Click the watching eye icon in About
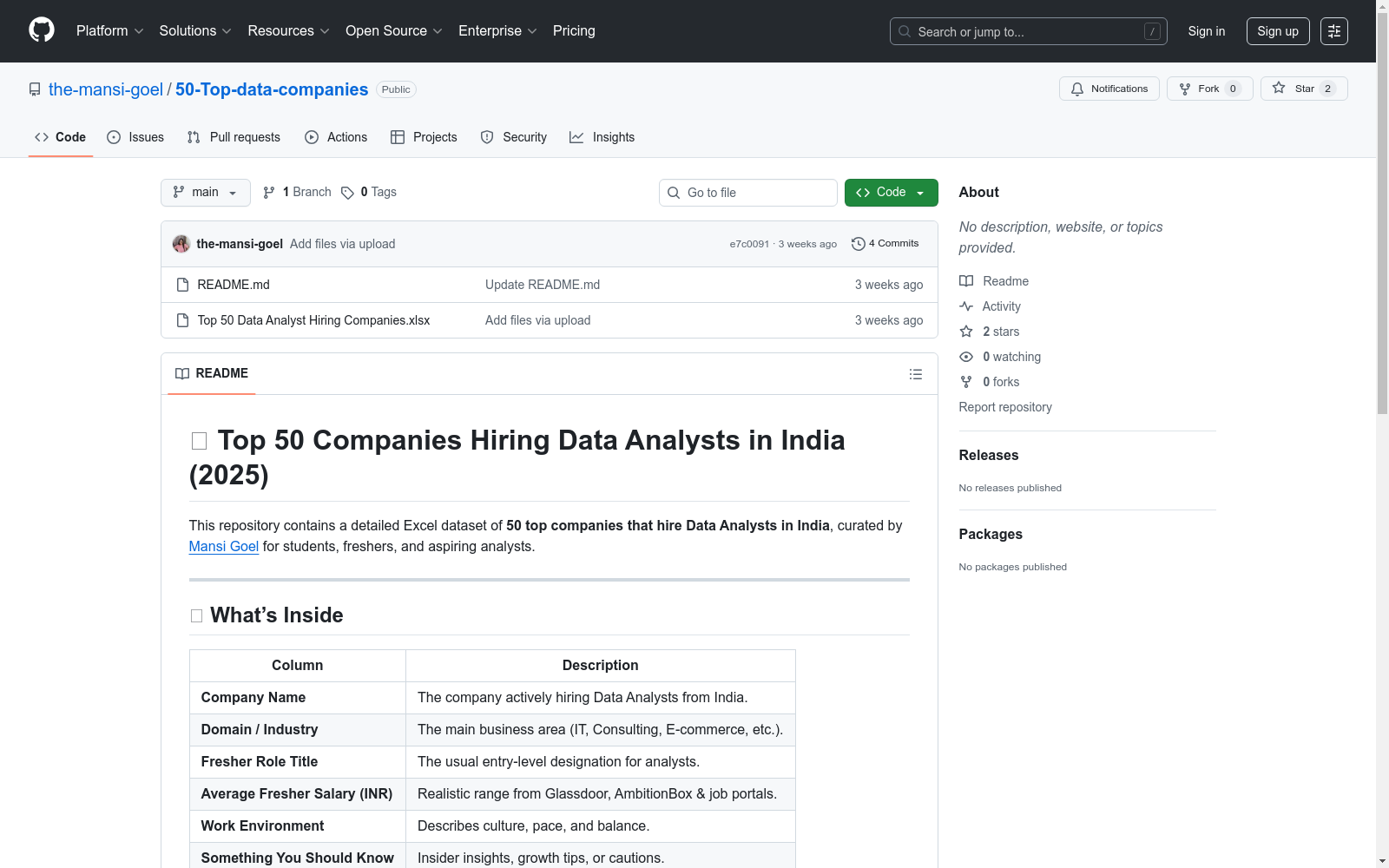 pos(966,357)
